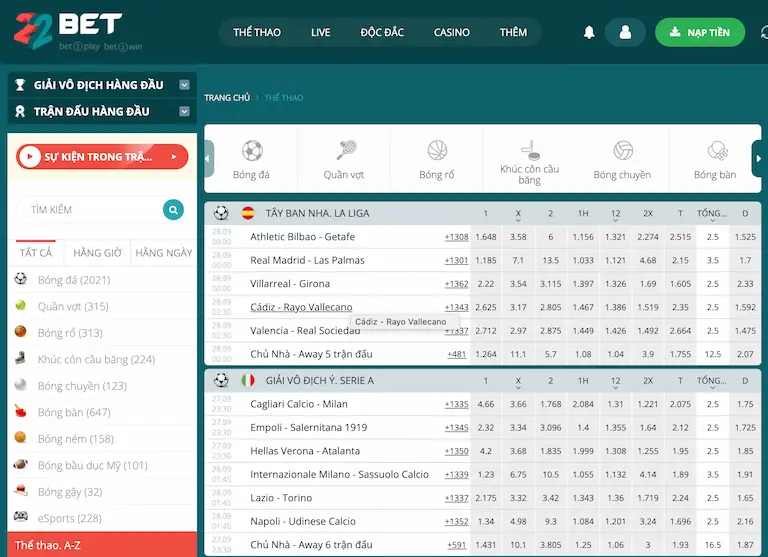Open Cádiz - Rayo Vallecano match link

(x=301, y=307)
